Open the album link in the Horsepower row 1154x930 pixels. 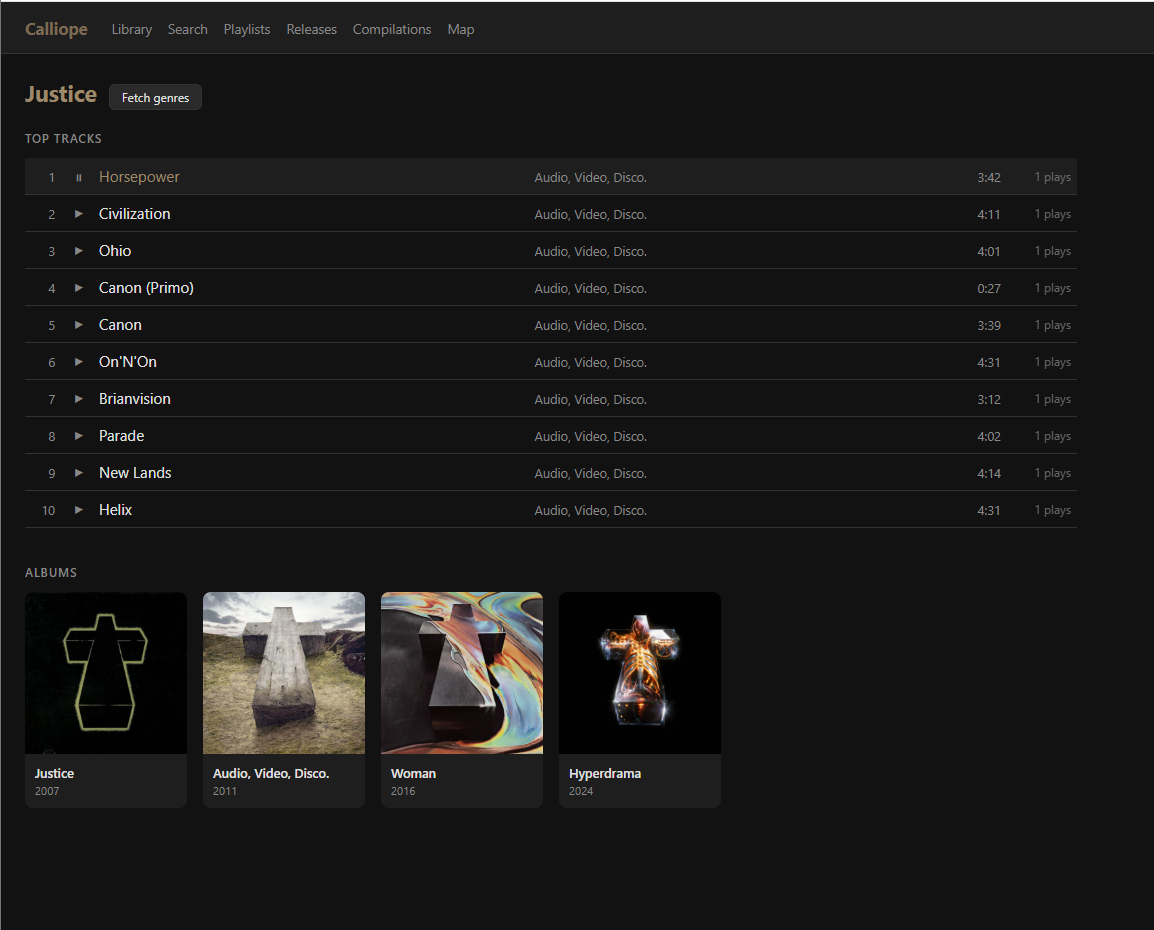(590, 177)
